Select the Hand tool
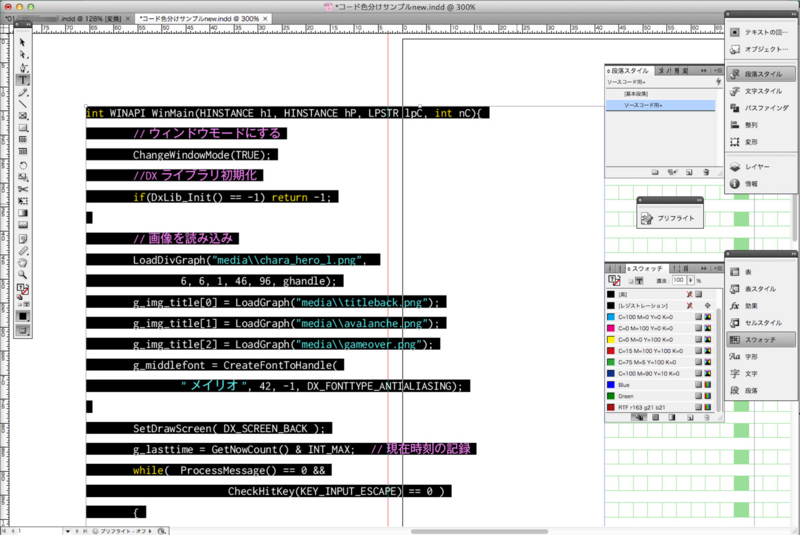 pyautogui.click(x=23, y=263)
